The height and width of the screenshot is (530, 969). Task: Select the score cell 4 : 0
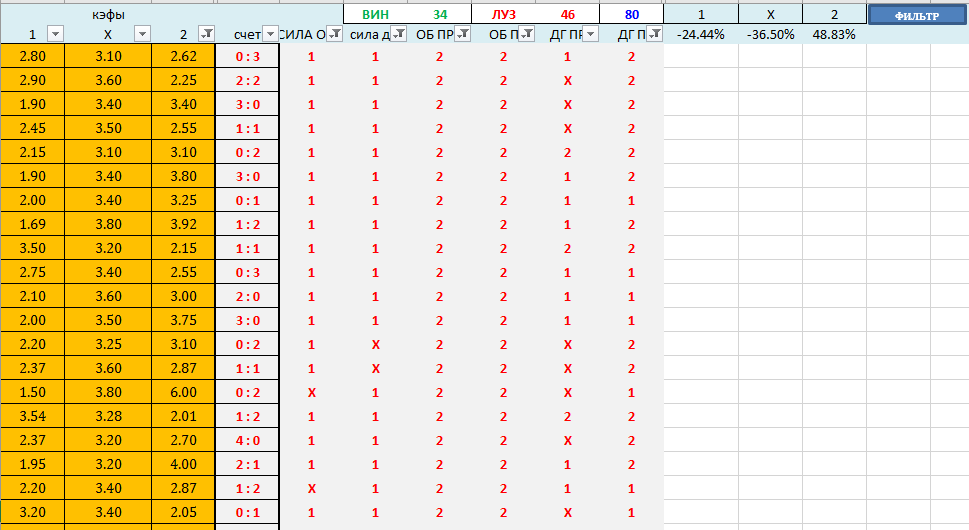[x=248, y=440]
